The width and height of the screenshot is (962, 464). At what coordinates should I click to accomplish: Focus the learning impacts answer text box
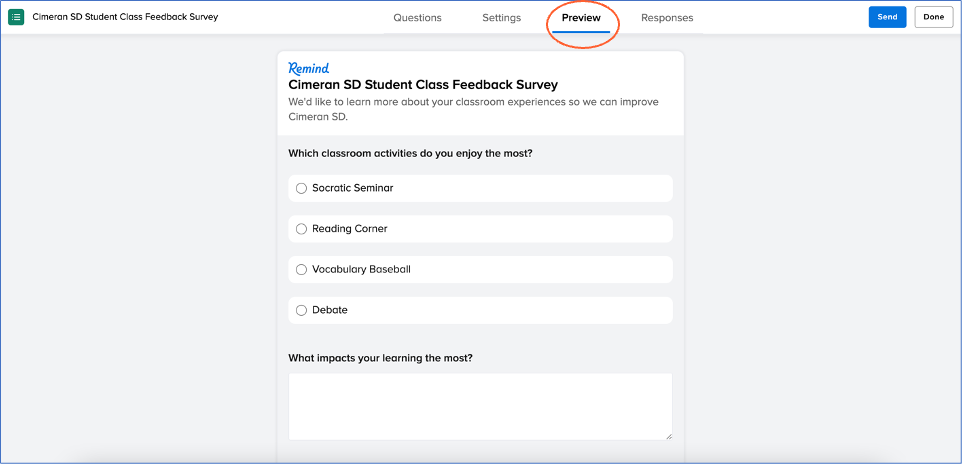click(x=480, y=406)
